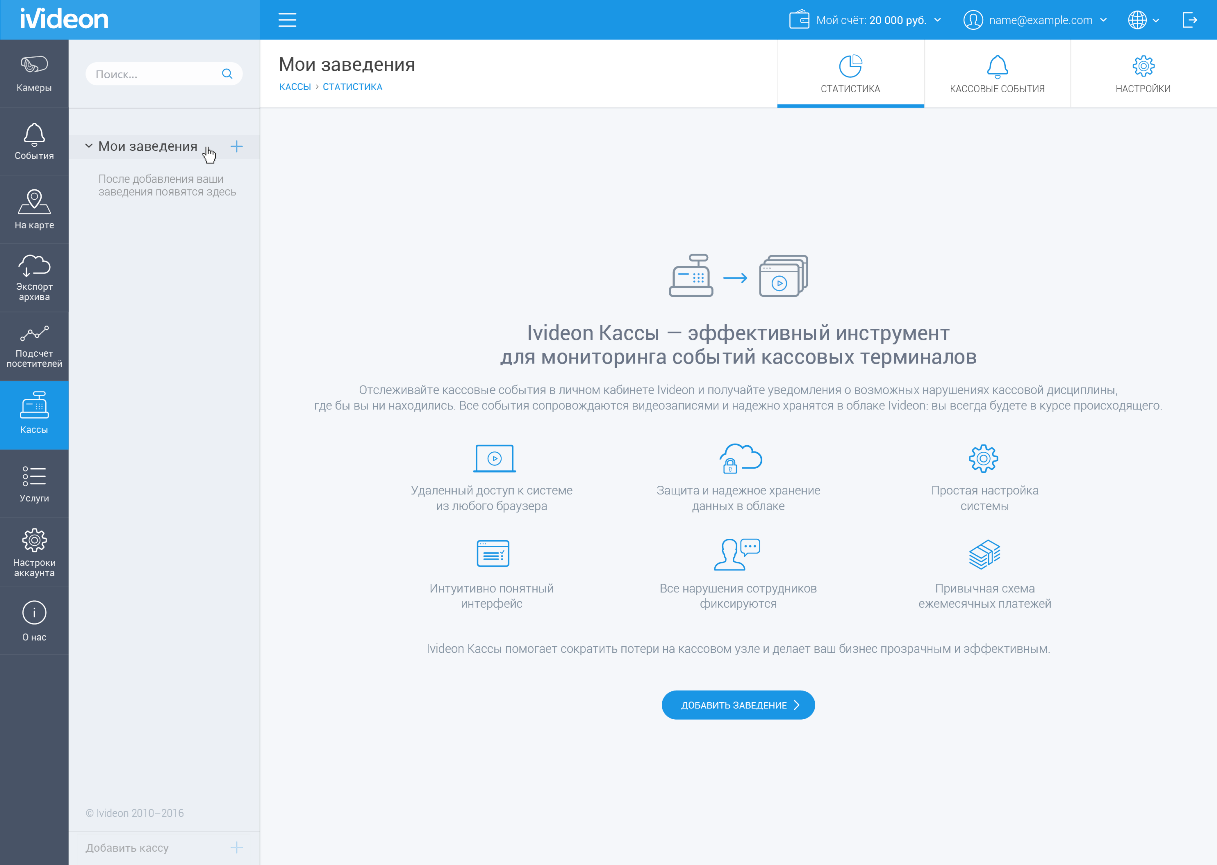Click the wallet balance icon
This screenshot has width=1217, height=865.
pyautogui.click(x=799, y=20)
